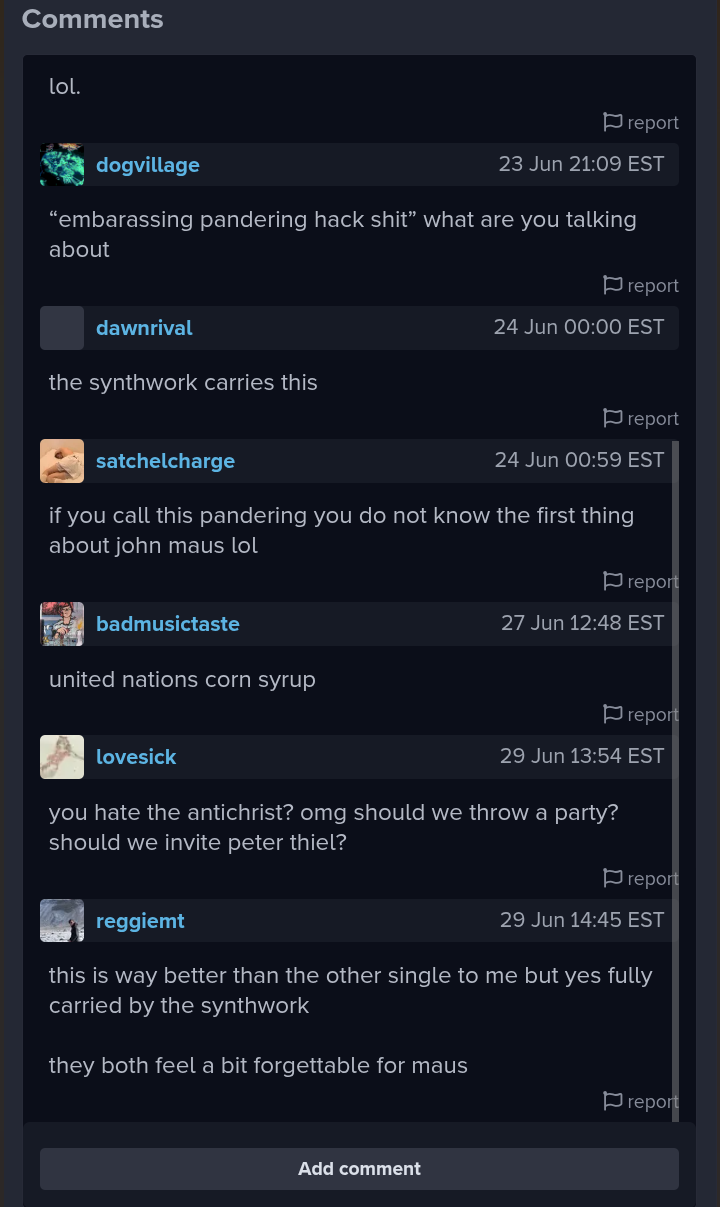Go to satchelcharge's user page

click(x=165, y=461)
